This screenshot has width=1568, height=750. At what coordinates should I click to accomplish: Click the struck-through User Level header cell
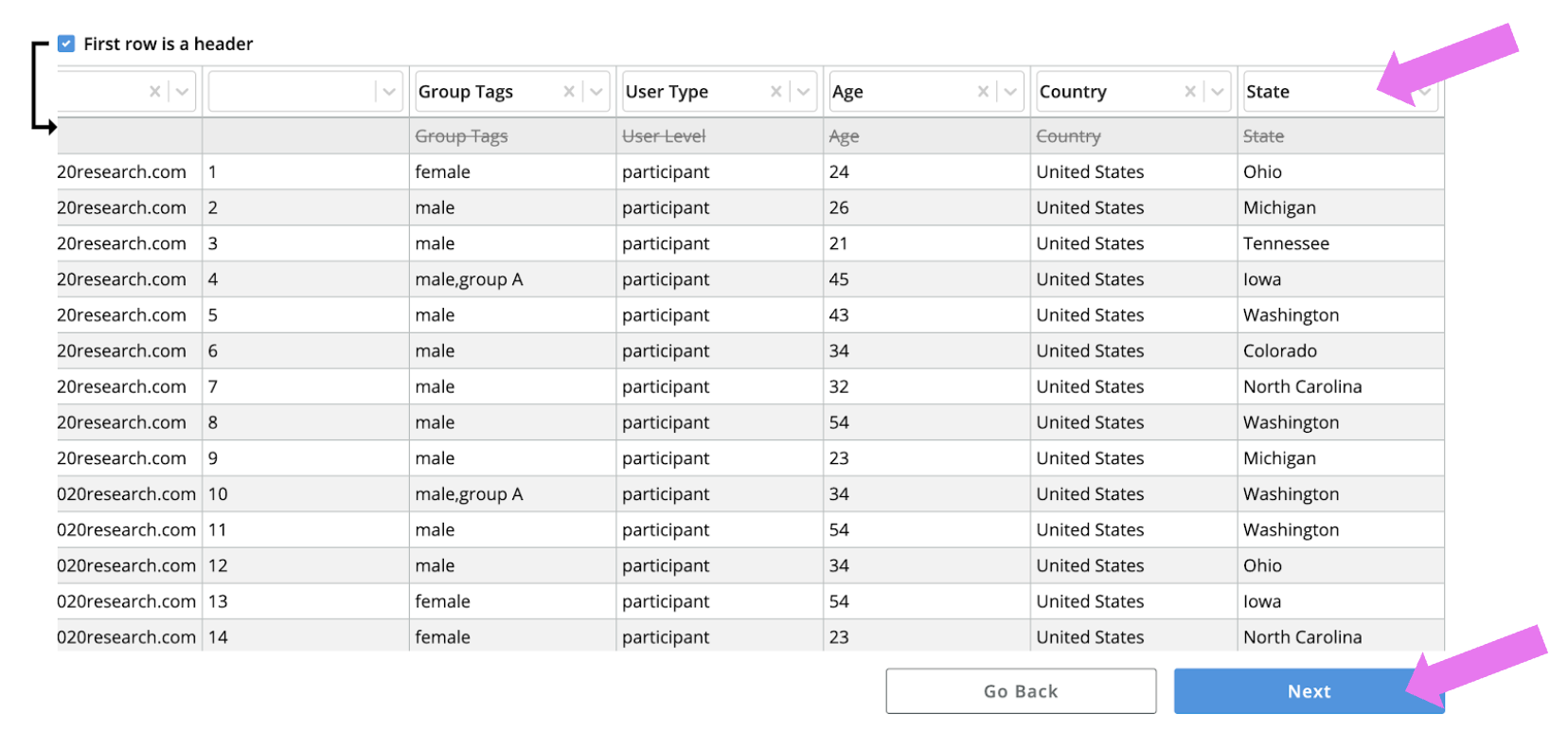click(x=664, y=136)
